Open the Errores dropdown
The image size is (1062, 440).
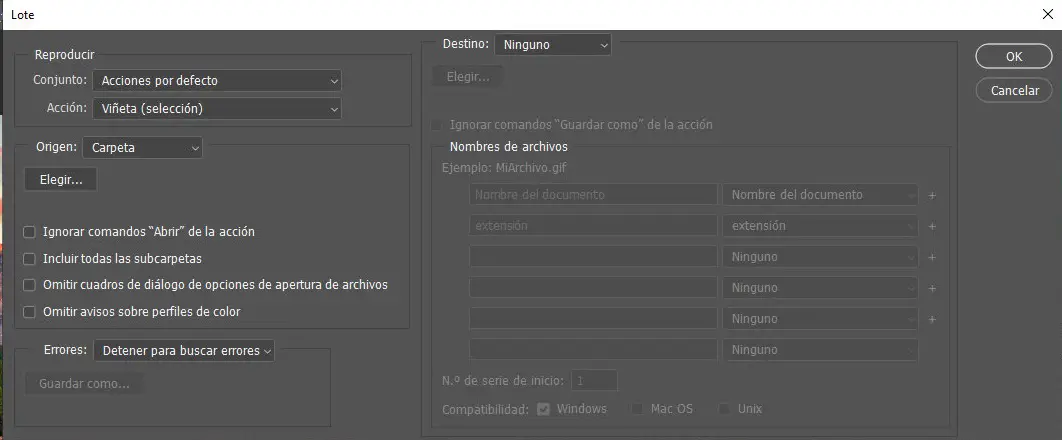(184, 351)
